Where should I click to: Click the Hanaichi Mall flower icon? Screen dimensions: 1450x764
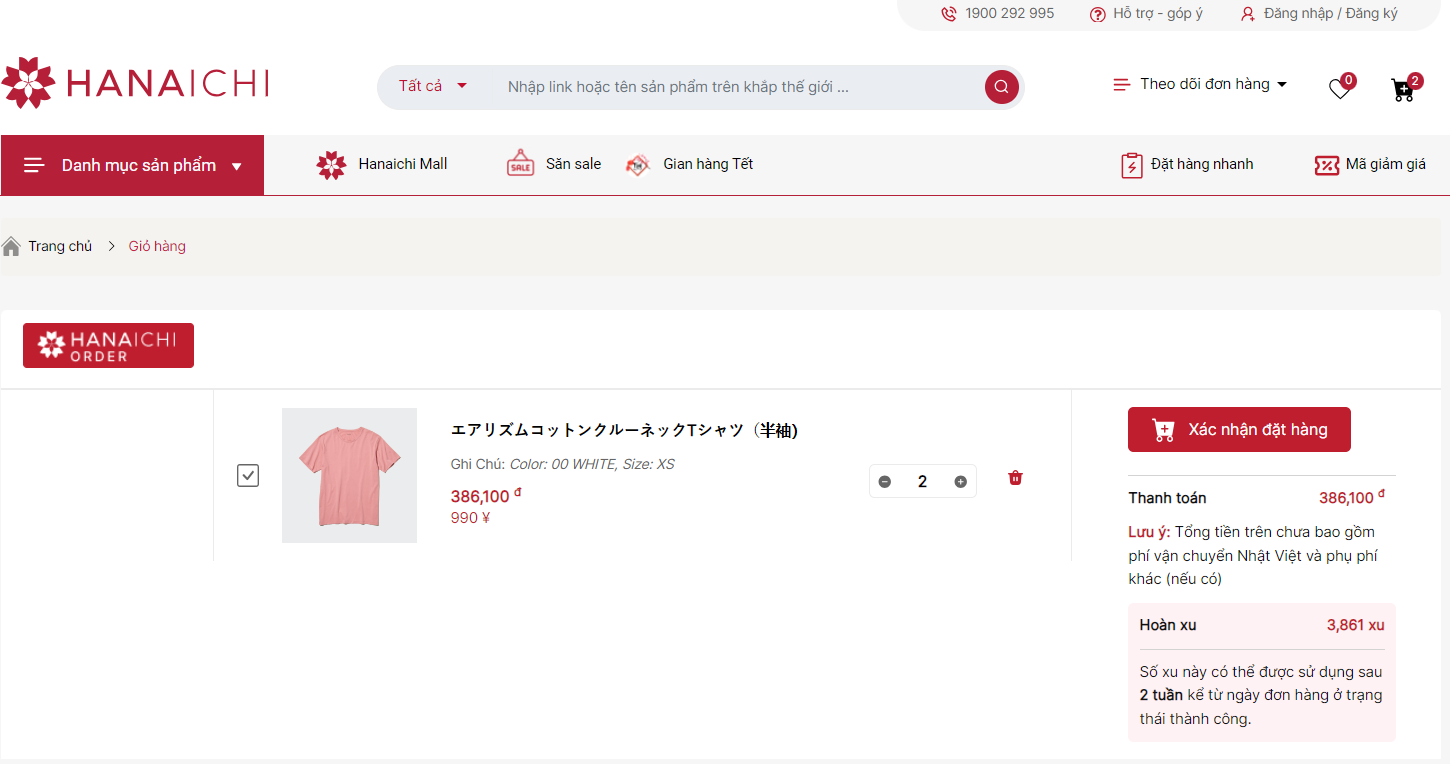coord(331,165)
